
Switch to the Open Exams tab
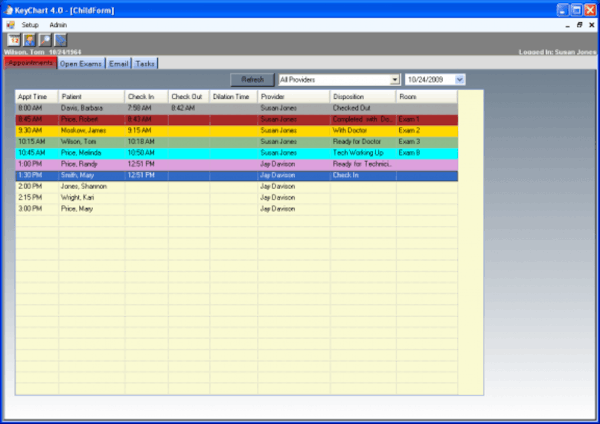coord(80,63)
